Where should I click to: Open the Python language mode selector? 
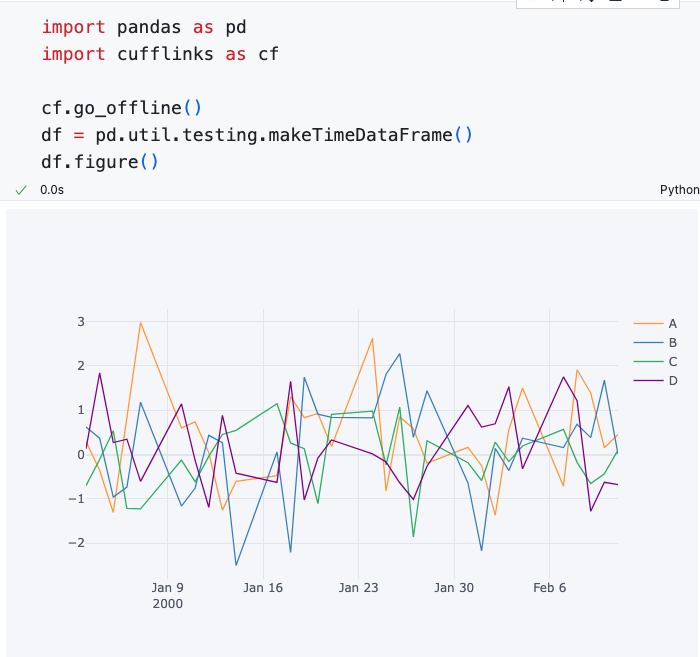[679, 190]
